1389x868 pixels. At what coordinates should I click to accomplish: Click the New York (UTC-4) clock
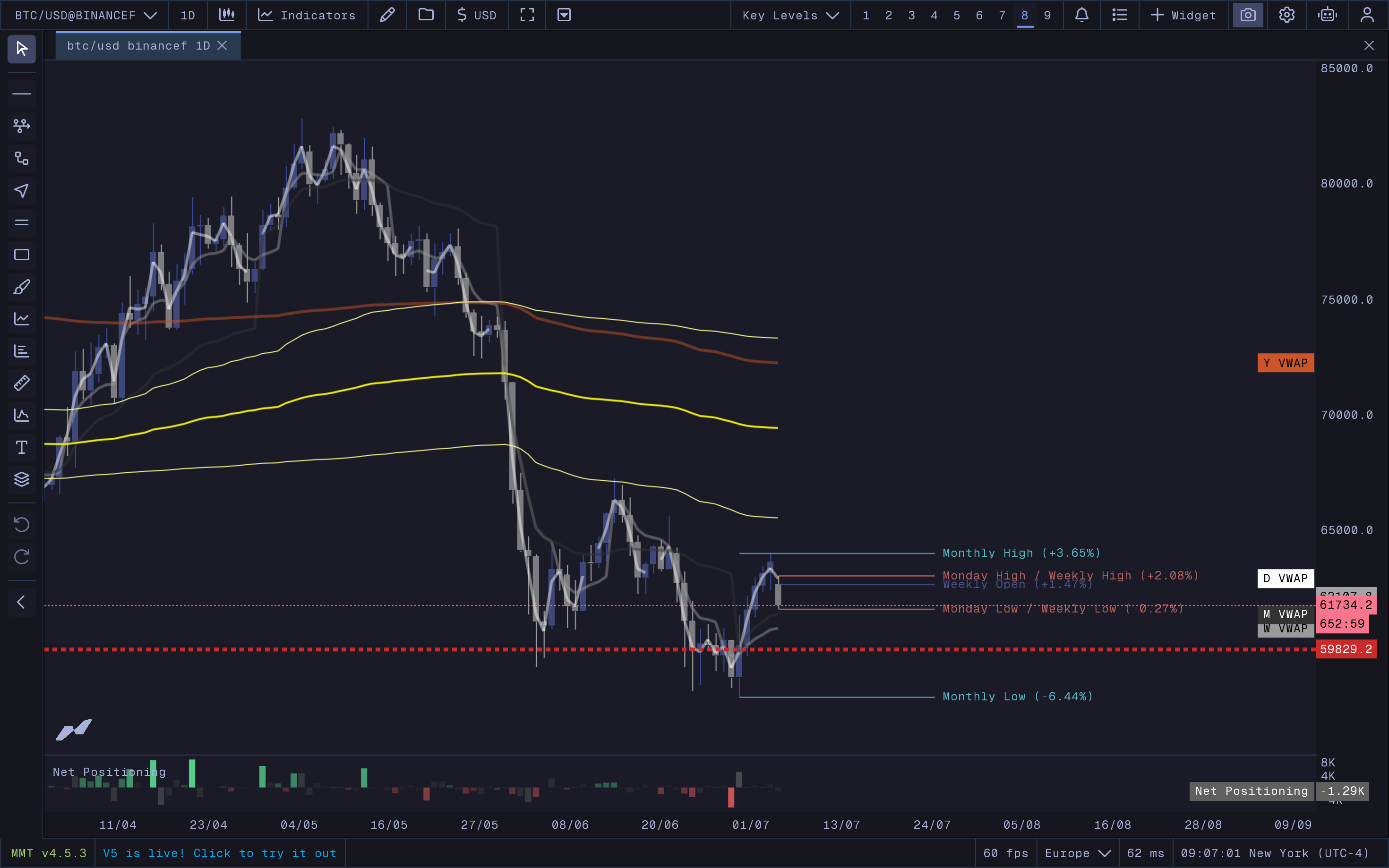(x=1275, y=853)
